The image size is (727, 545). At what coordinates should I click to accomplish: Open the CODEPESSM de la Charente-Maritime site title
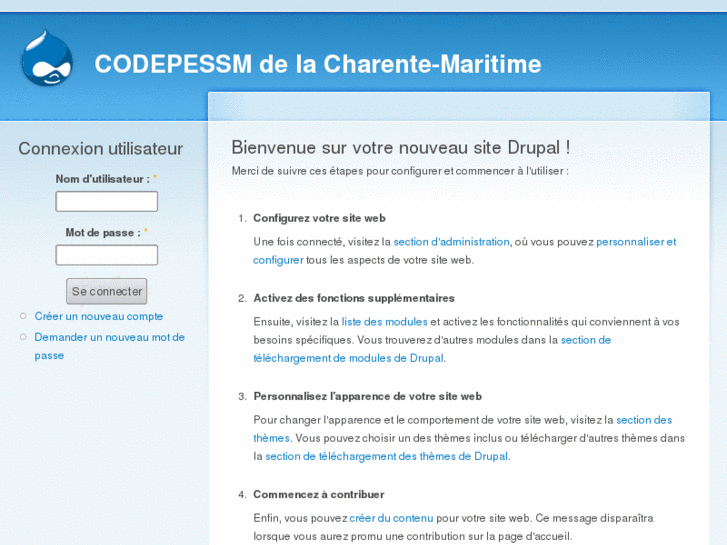click(x=318, y=64)
